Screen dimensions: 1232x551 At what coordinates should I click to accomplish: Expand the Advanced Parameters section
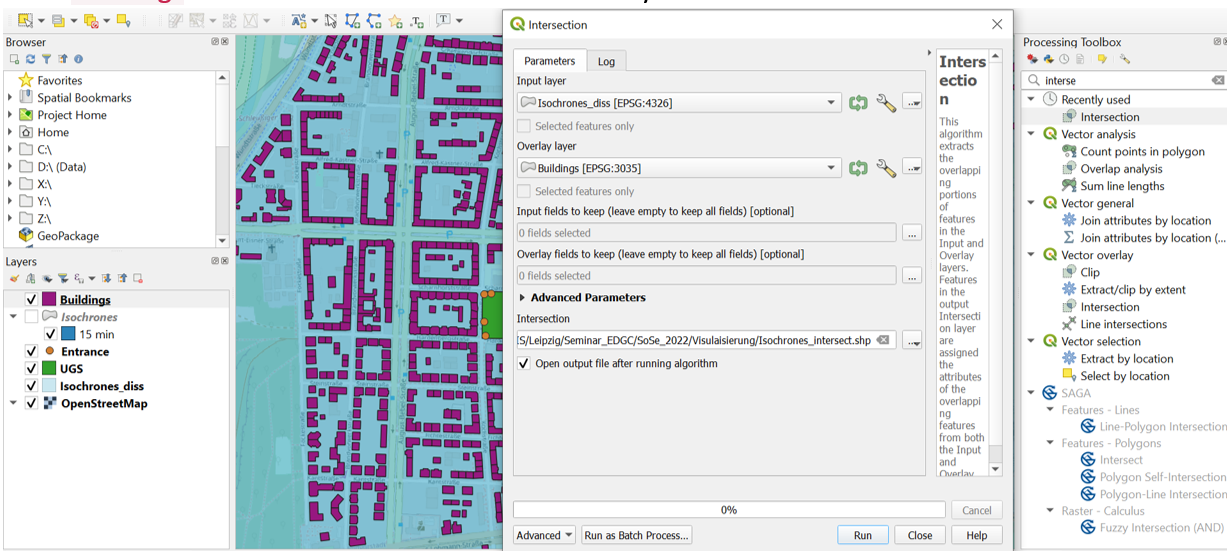[x=523, y=298]
